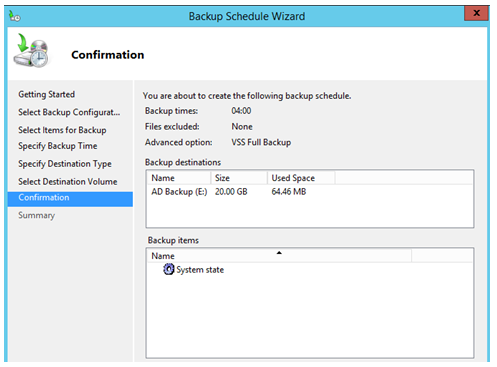Sort backup destinations by Used Space column

point(301,178)
